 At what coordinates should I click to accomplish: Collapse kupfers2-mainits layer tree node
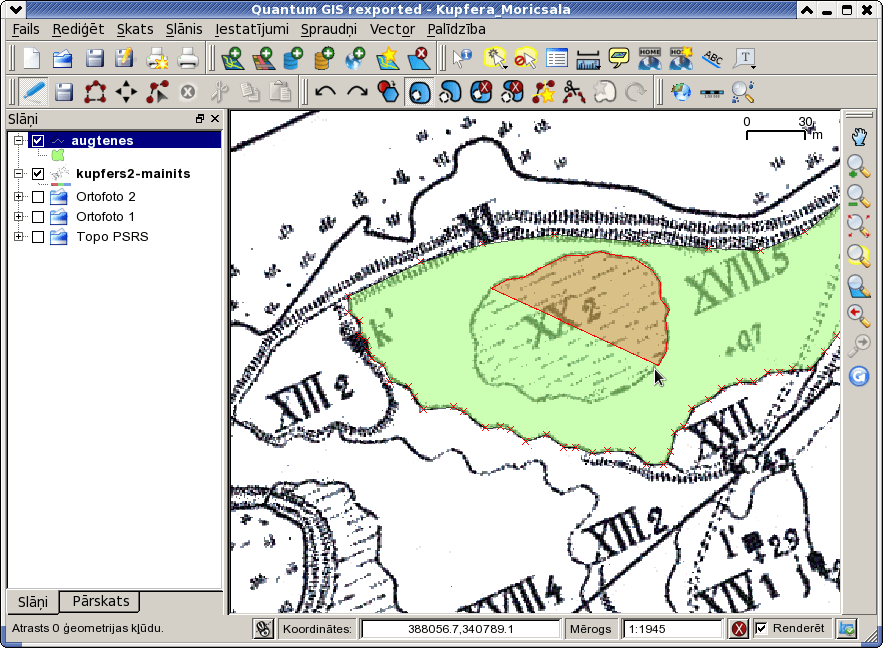point(19,173)
